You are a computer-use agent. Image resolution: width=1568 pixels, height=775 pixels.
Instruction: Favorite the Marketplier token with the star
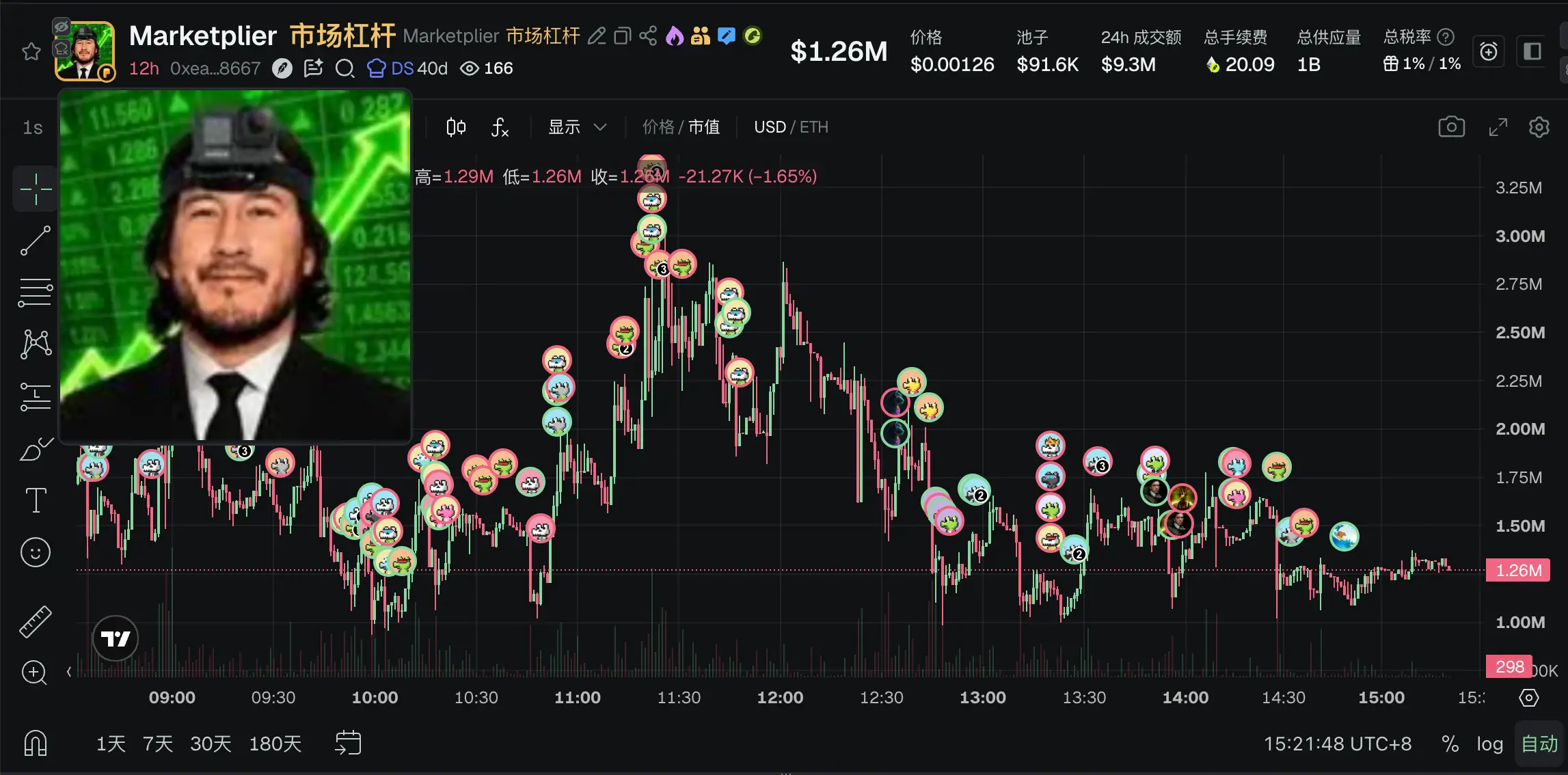tap(31, 52)
